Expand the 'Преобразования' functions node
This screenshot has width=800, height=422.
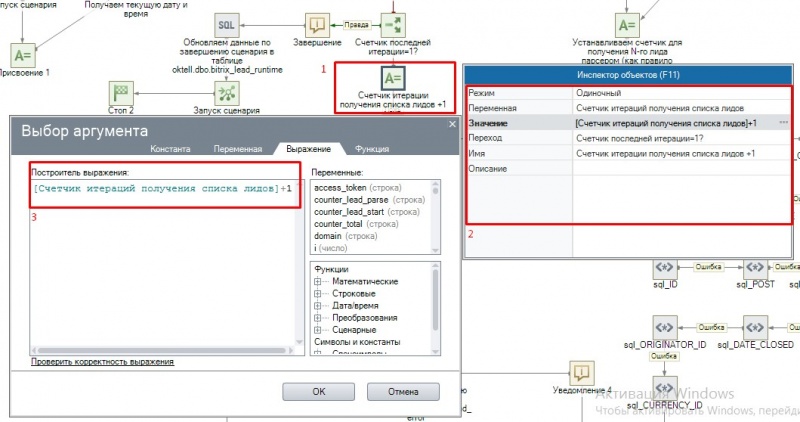click(318, 318)
